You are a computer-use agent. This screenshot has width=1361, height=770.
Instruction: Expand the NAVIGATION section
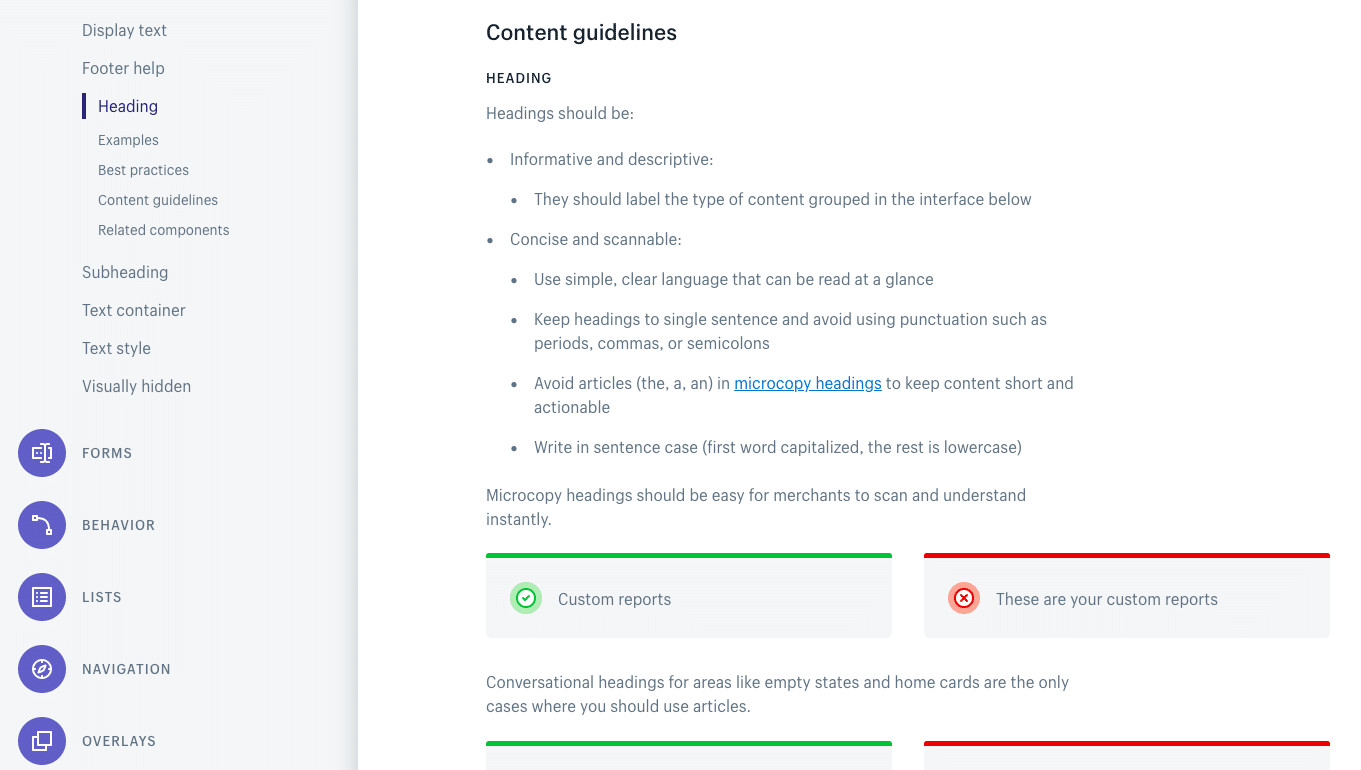tap(126, 669)
